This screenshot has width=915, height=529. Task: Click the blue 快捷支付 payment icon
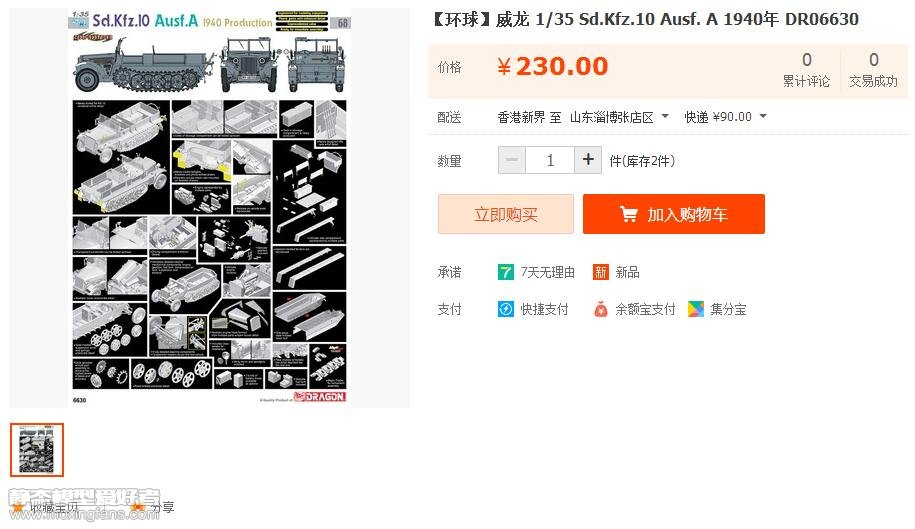(x=505, y=309)
